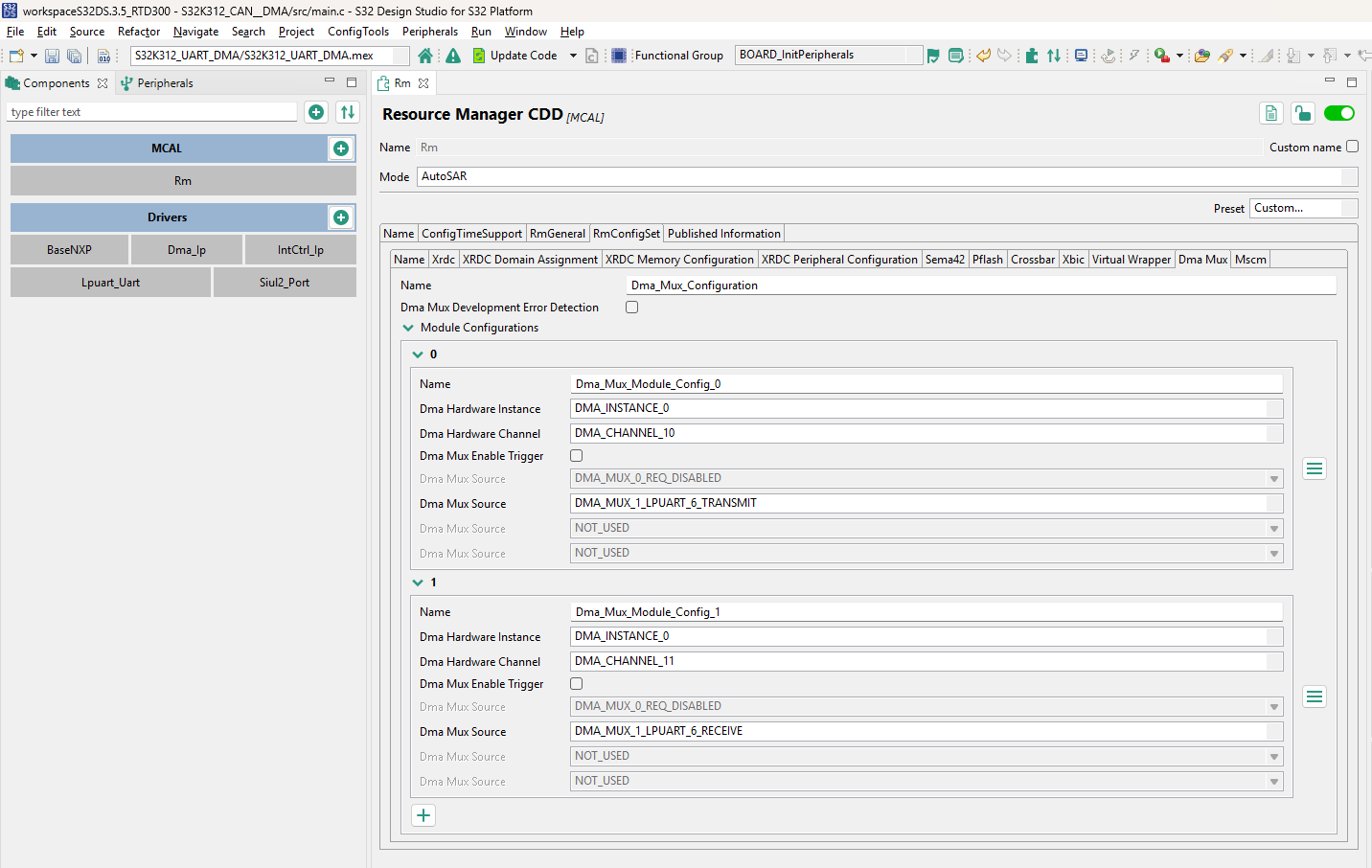This screenshot has height=868, width=1372.
Task: Collapse the Module Configurations section
Action: pos(408,328)
